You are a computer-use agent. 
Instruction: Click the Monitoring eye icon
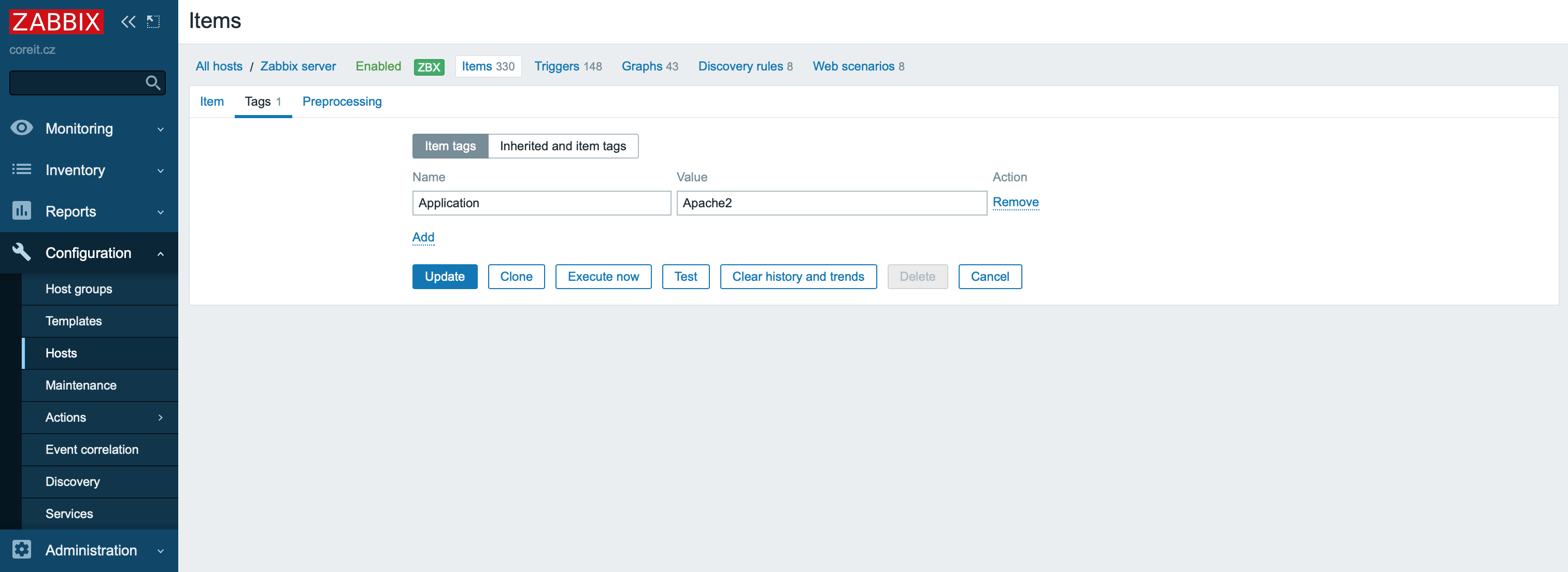[22, 128]
